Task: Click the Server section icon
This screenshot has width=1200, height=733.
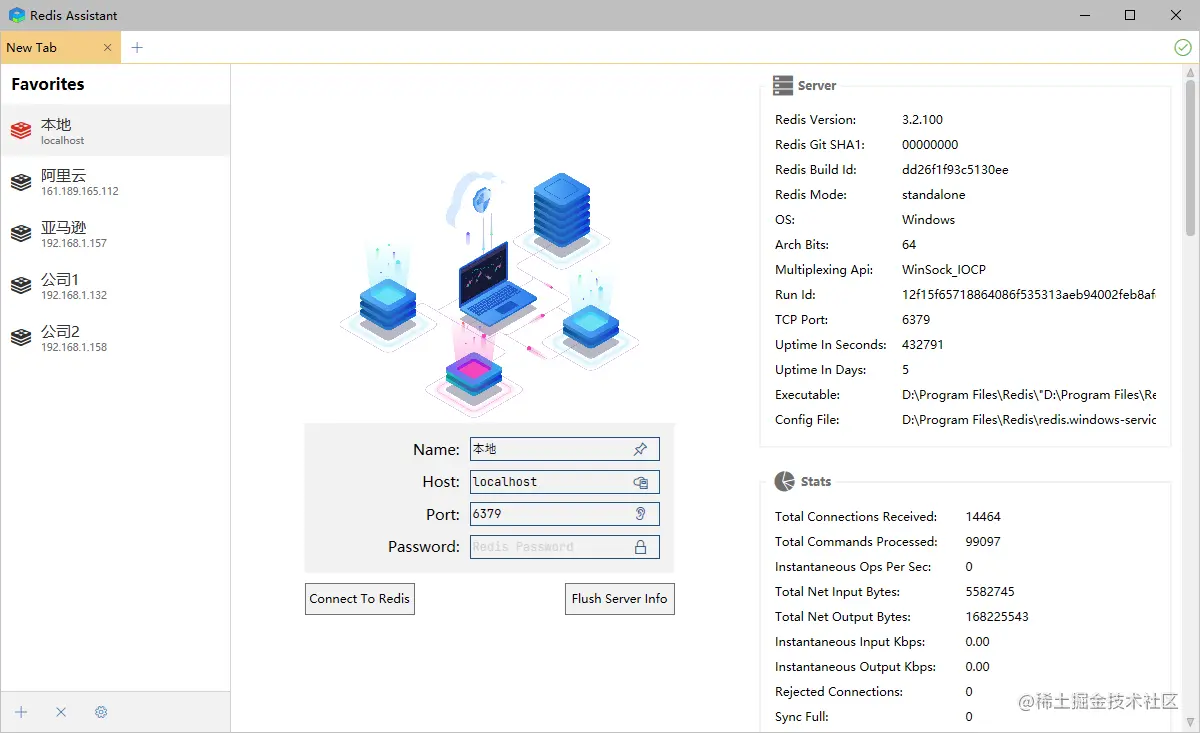Action: [783, 86]
